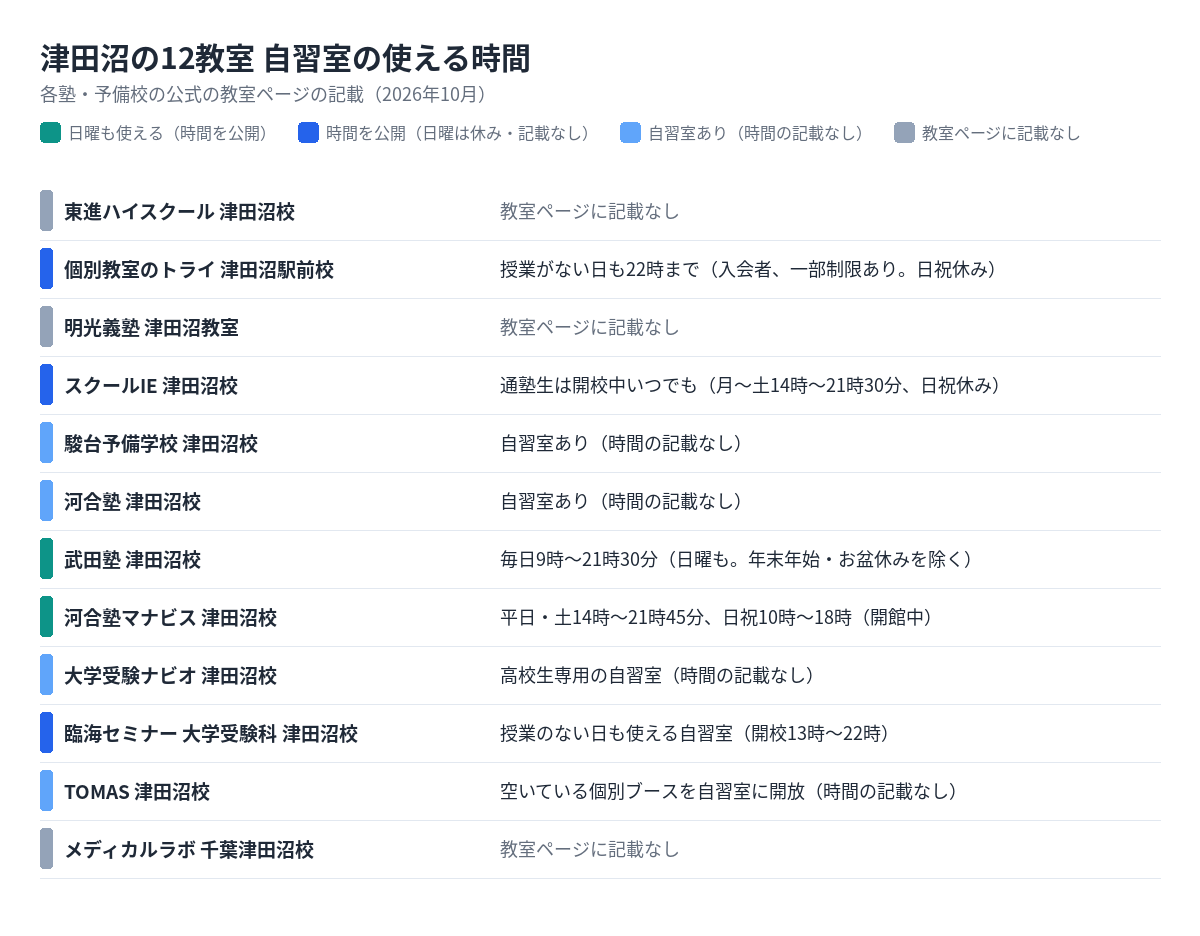Click the gray status bar beside メディカルラボ 千葉津田沼校
Viewport: 1200px width, 936px height.
(46, 849)
